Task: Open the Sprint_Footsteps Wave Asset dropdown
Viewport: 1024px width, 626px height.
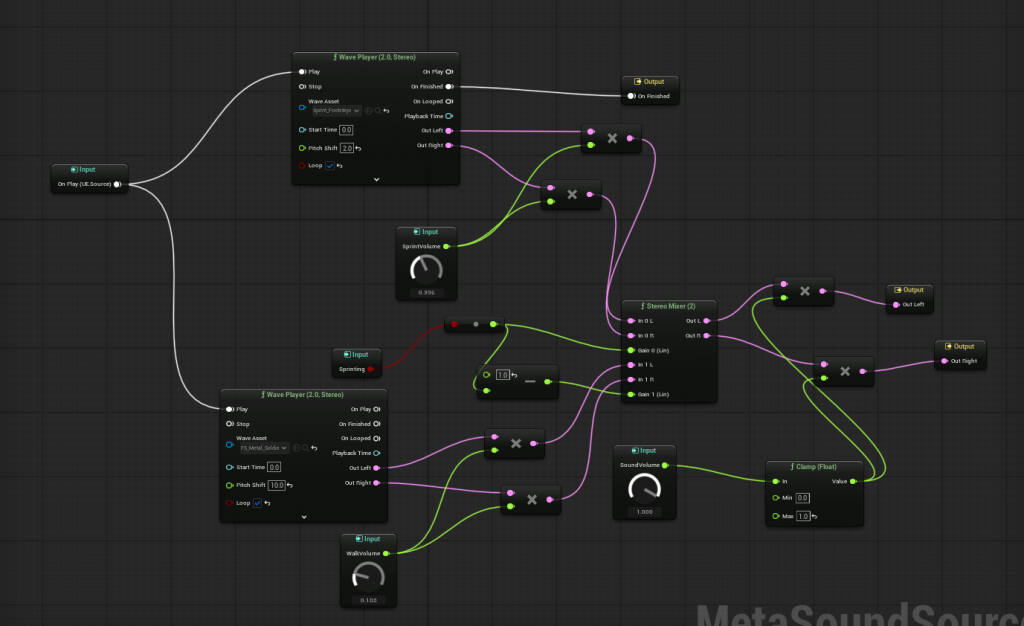Action: [x=337, y=111]
